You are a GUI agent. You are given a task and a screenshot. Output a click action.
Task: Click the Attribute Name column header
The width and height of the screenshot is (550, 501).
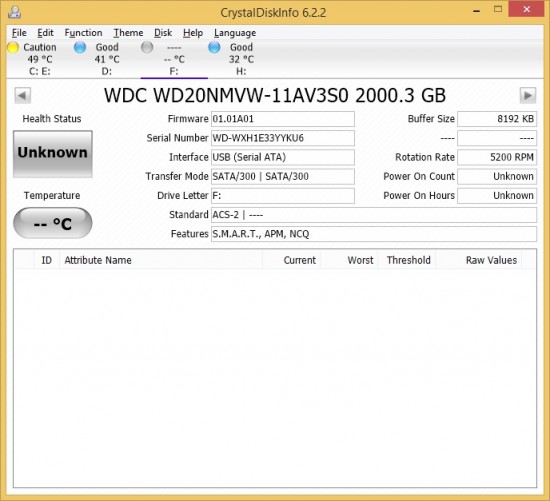[161, 260]
